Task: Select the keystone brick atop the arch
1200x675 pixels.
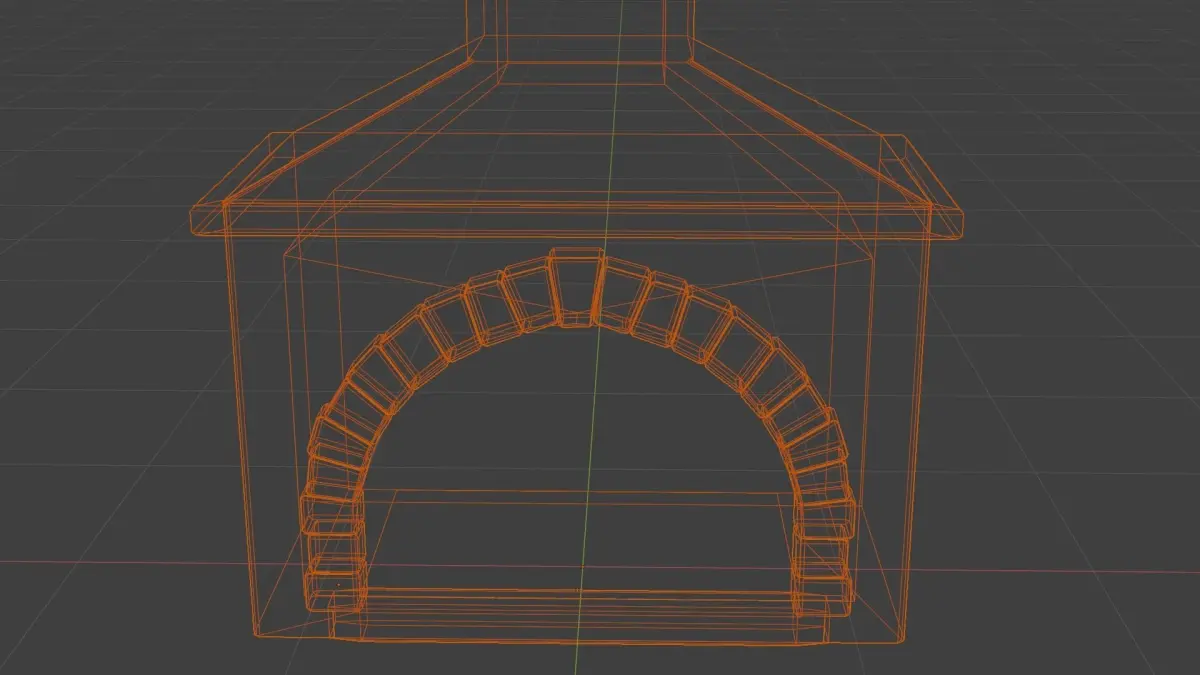Action: (x=575, y=287)
